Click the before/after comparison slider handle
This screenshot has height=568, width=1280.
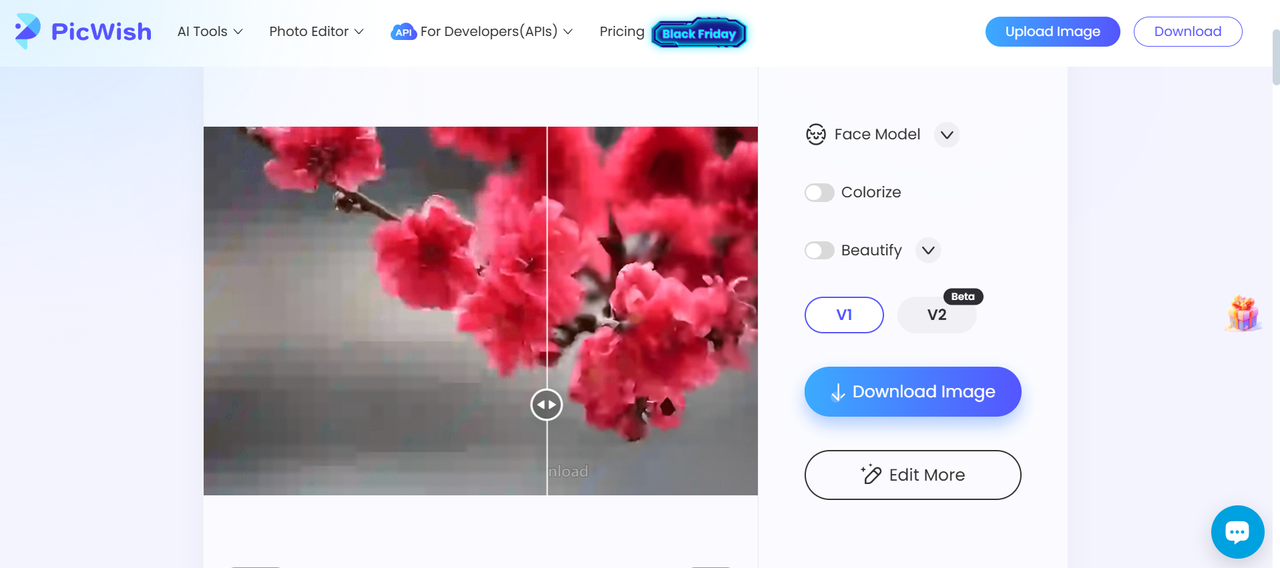tap(547, 404)
